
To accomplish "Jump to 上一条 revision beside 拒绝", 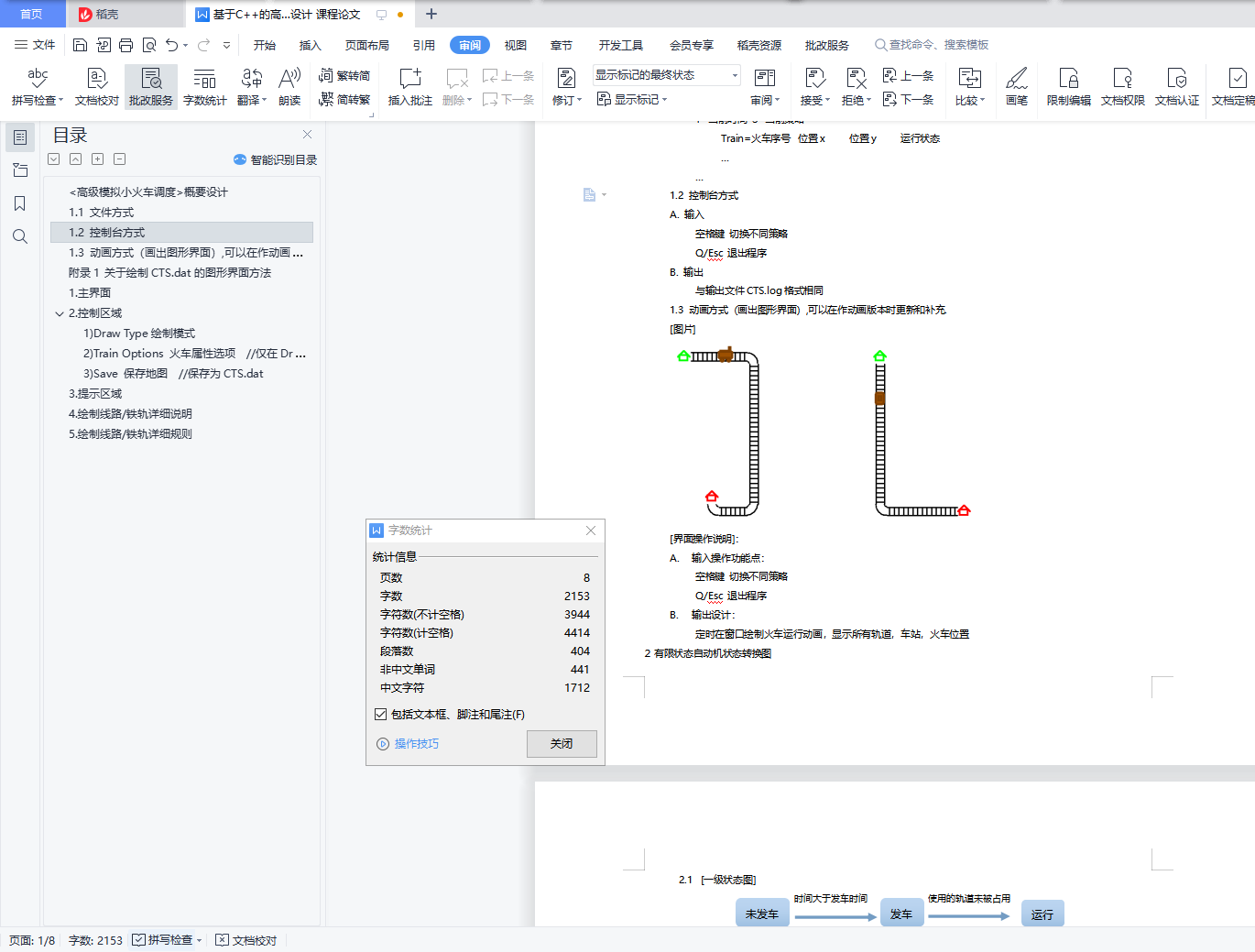I will (x=908, y=76).
